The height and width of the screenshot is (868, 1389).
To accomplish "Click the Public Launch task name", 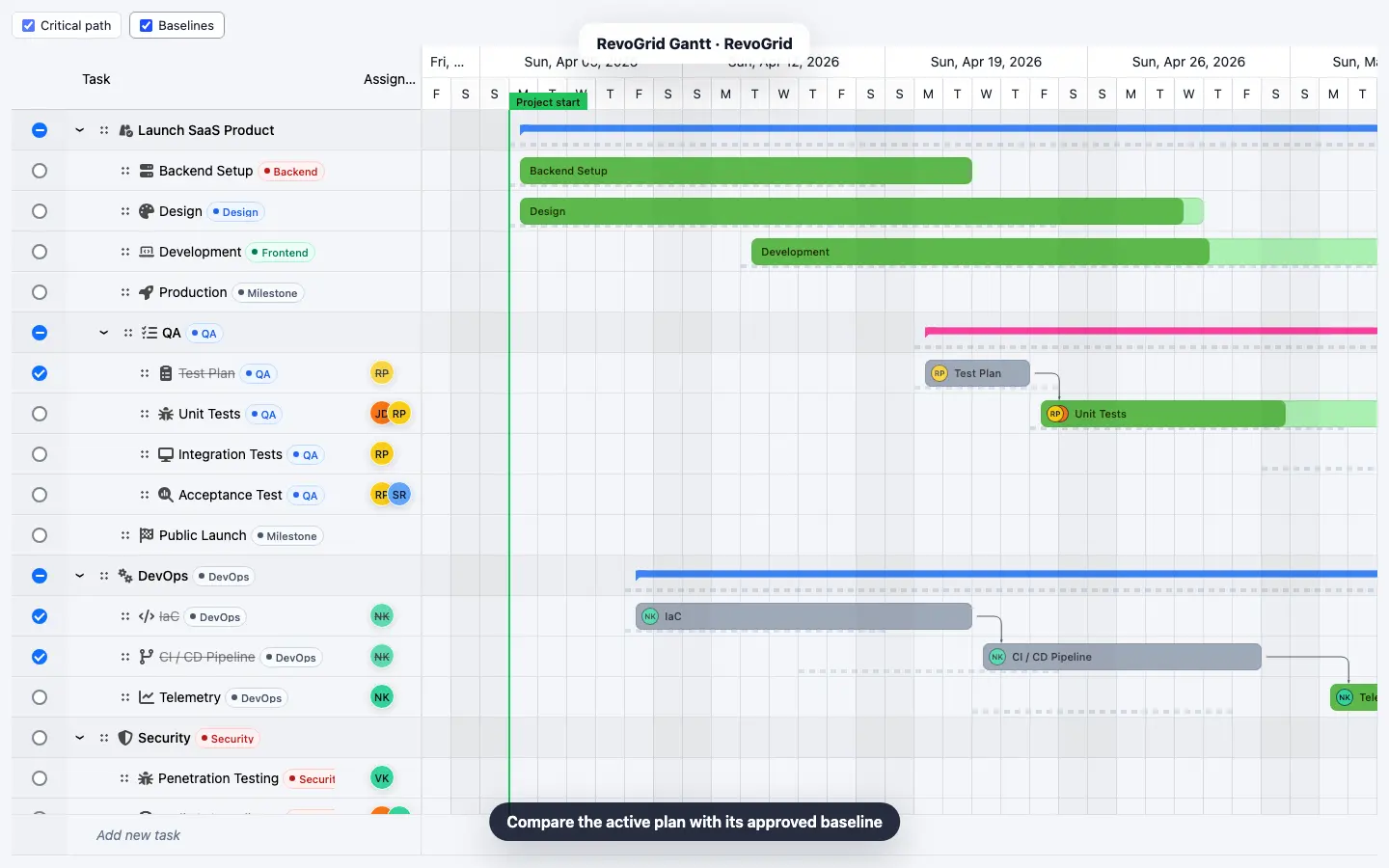I will (x=203, y=535).
